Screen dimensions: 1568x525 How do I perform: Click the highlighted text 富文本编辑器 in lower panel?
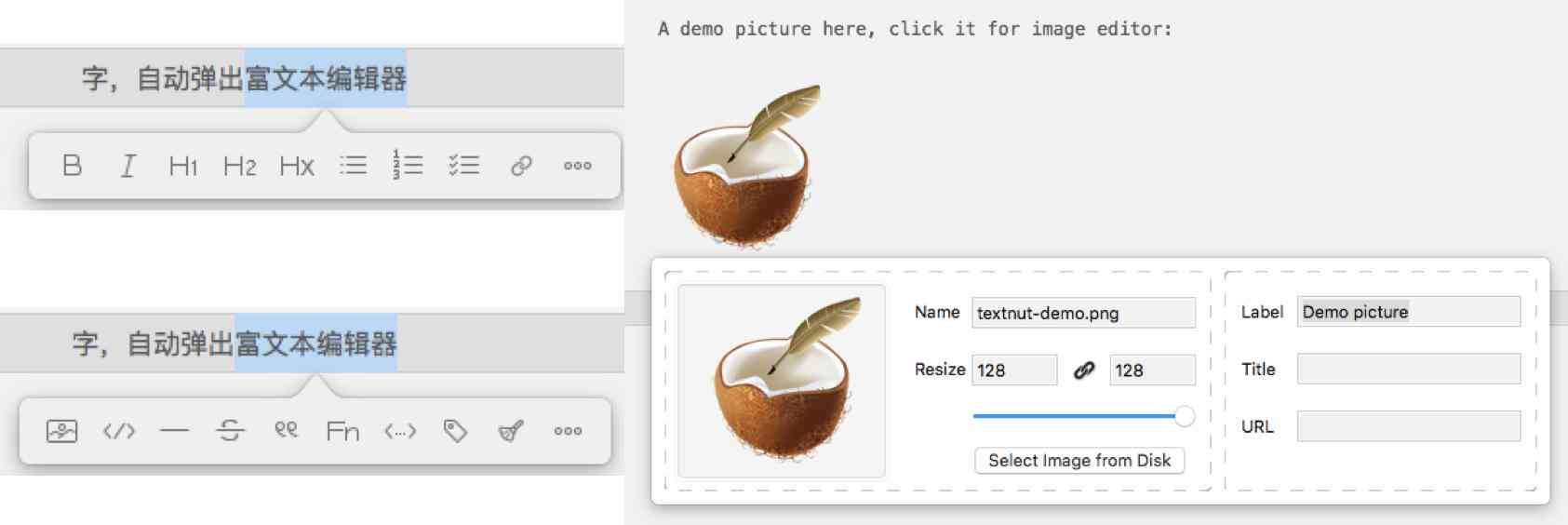(x=315, y=343)
